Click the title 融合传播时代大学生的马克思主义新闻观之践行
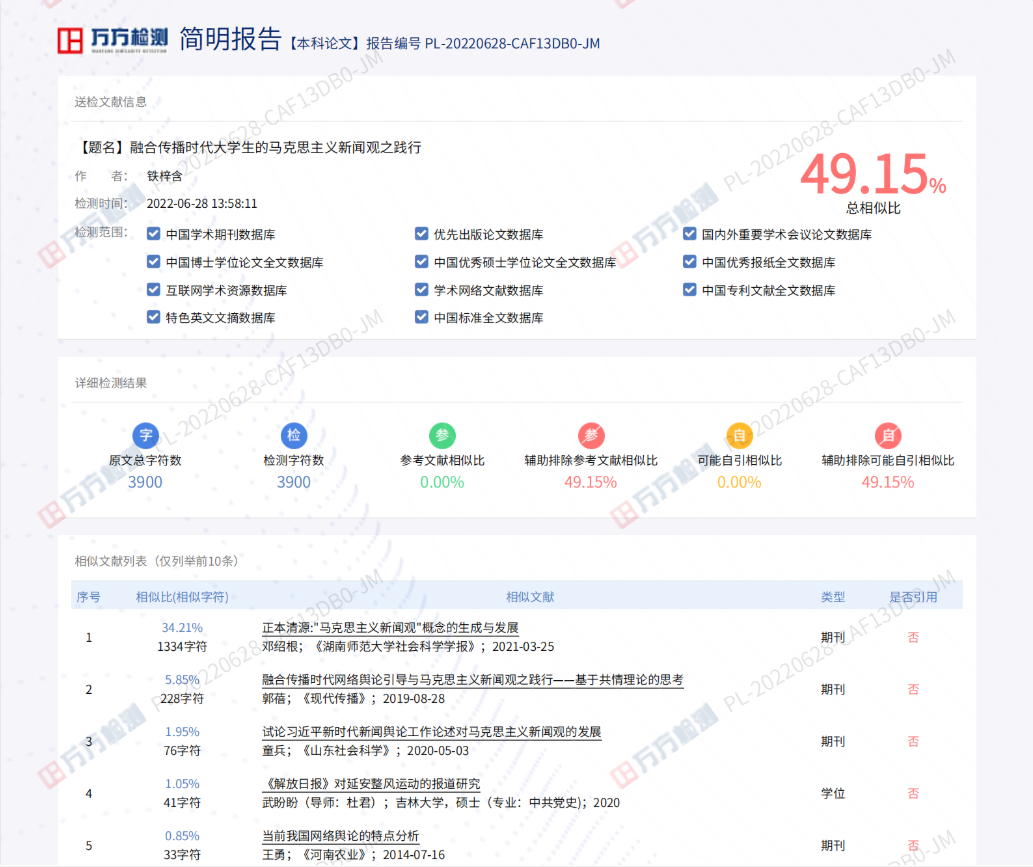 click(x=275, y=148)
